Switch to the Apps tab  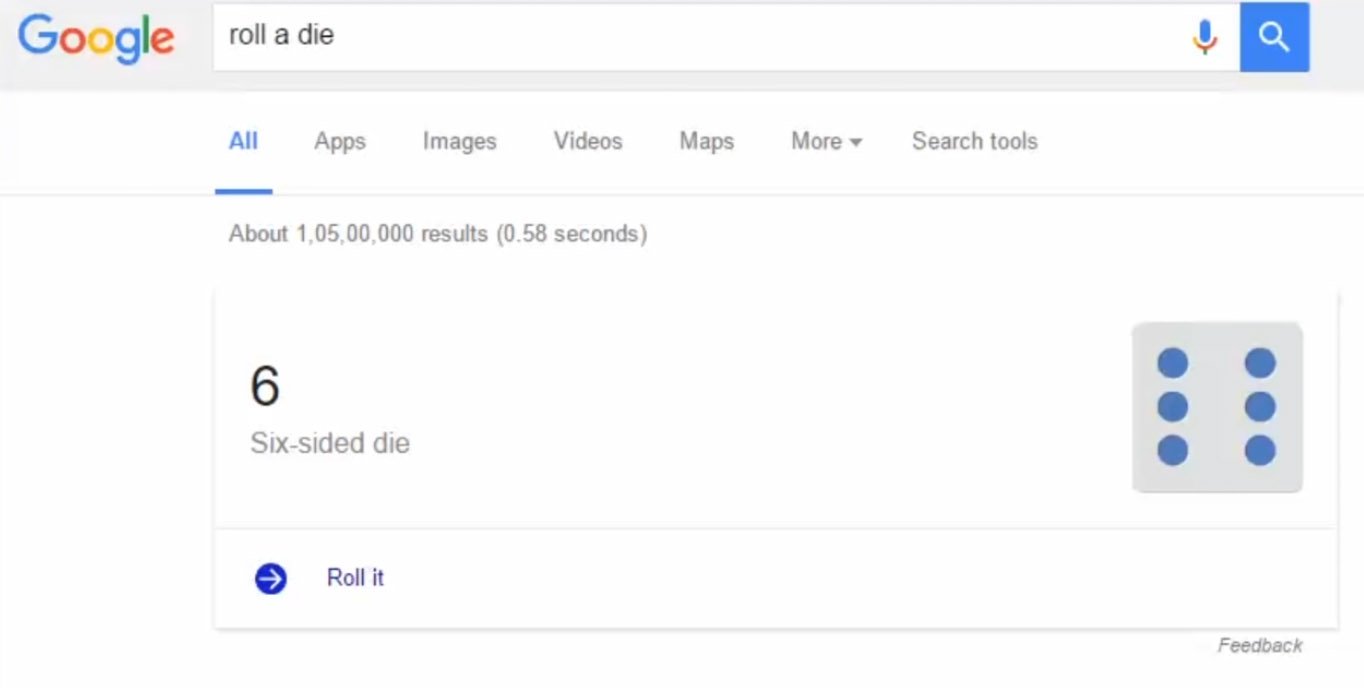[x=340, y=141]
